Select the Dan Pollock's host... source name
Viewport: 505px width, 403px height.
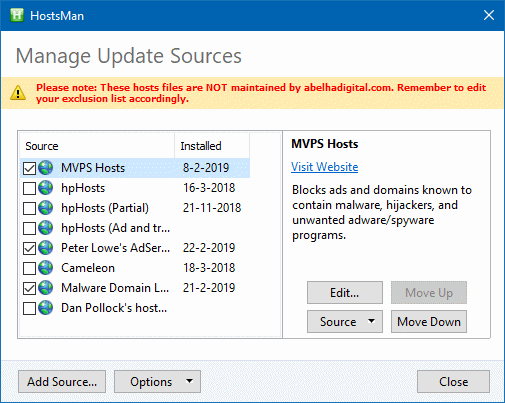[x=114, y=308]
